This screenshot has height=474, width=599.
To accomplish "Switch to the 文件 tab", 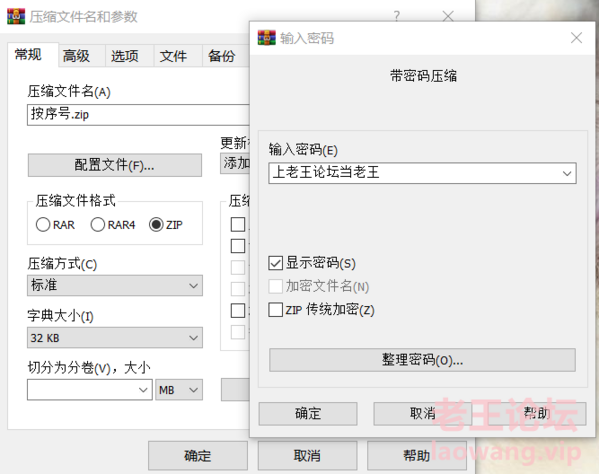I will point(173,56).
